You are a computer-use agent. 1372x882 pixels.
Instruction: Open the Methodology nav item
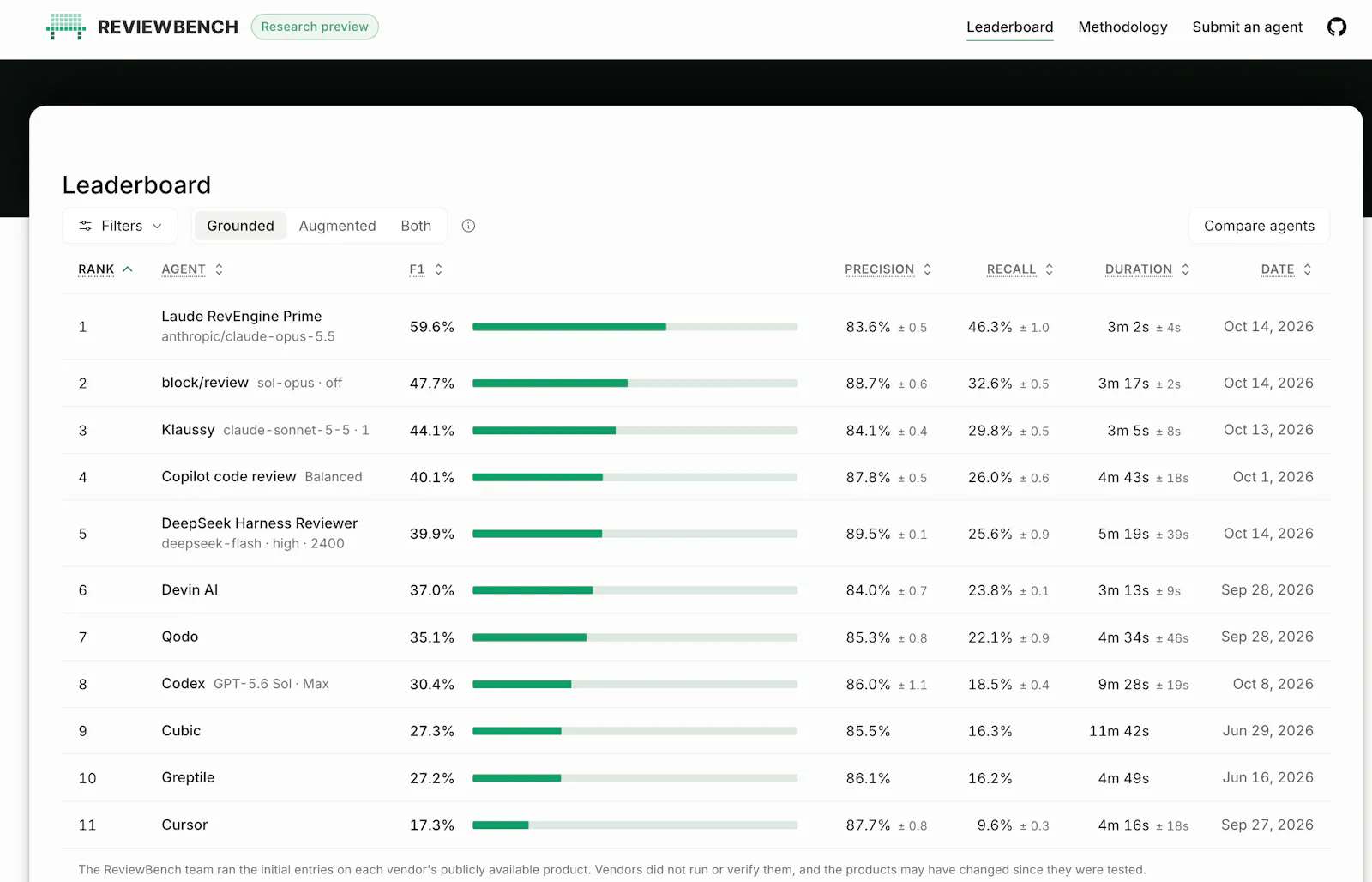1122,27
